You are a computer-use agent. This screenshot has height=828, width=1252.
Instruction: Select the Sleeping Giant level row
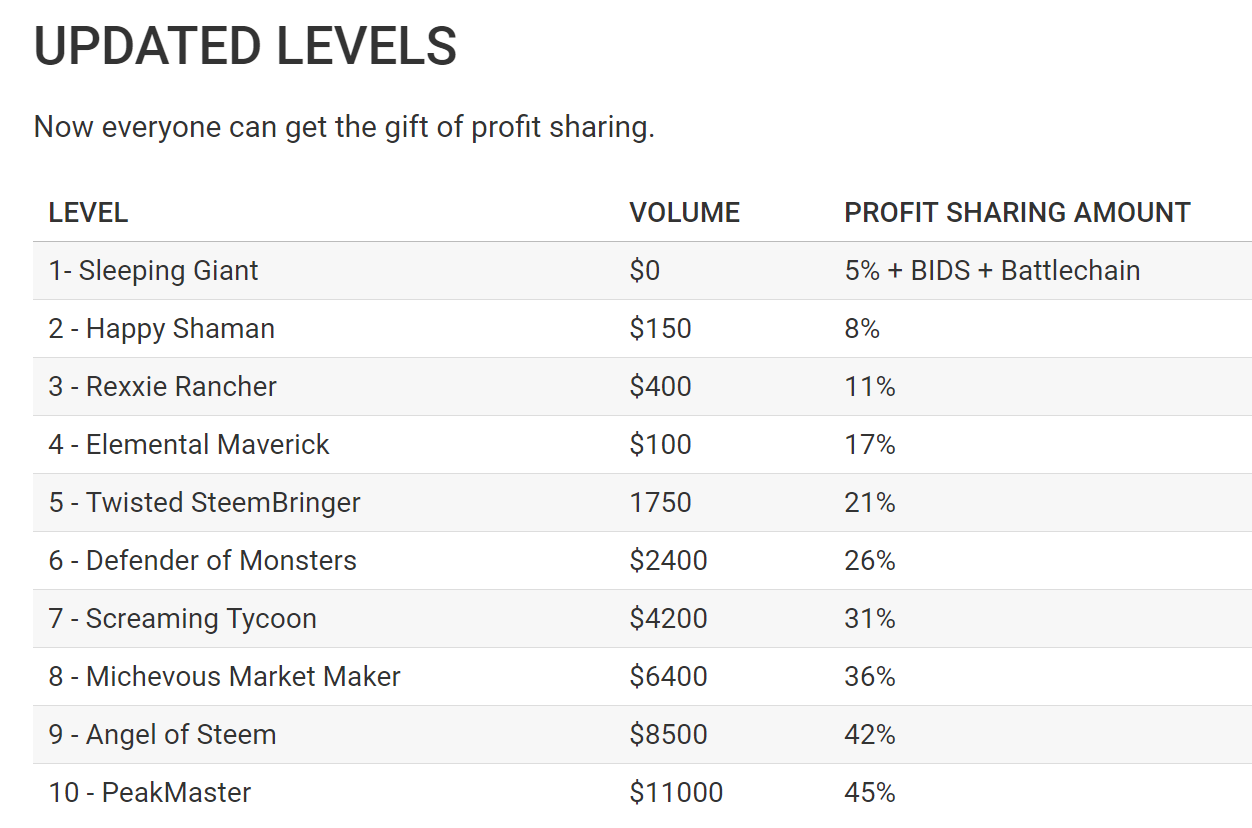(x=642, y=271)
